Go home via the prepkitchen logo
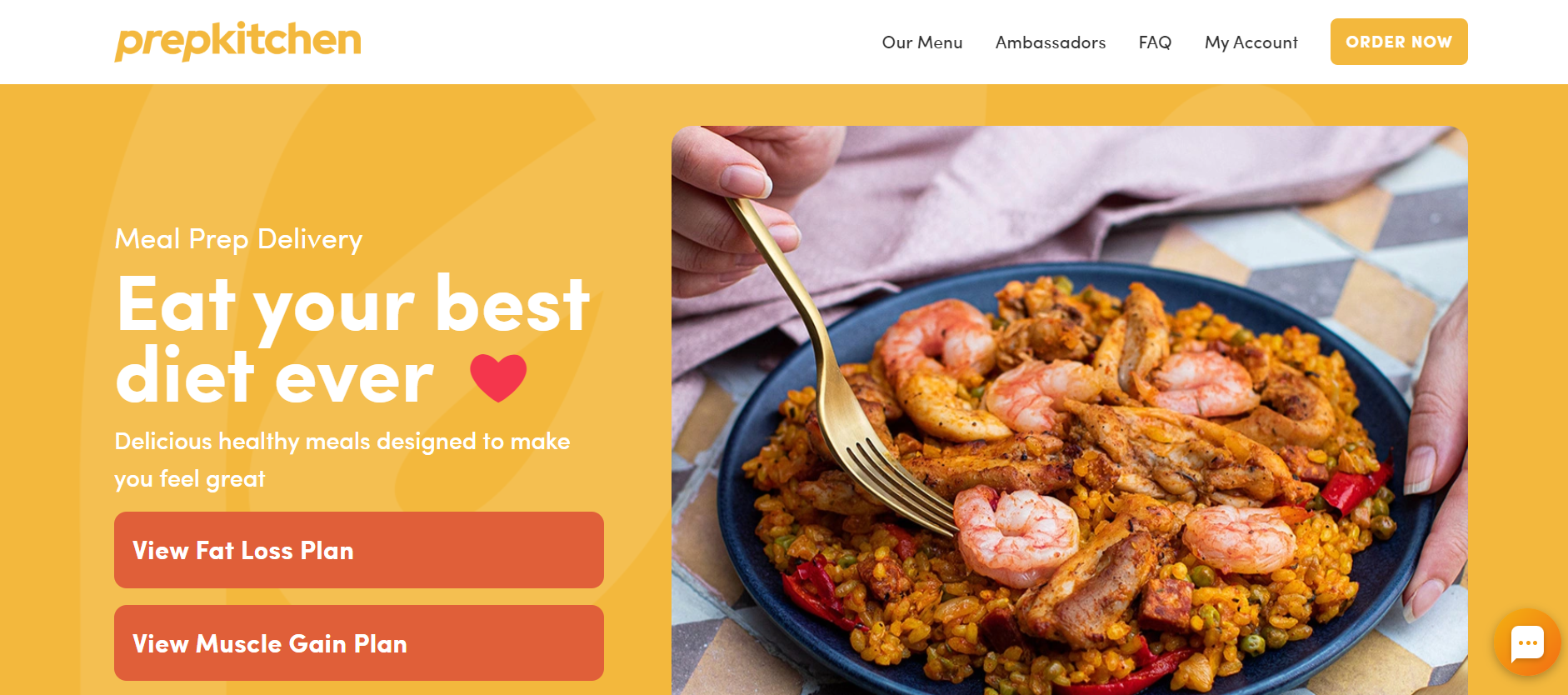Viewport: 1568px width, 695px height. tap(238, 41)
